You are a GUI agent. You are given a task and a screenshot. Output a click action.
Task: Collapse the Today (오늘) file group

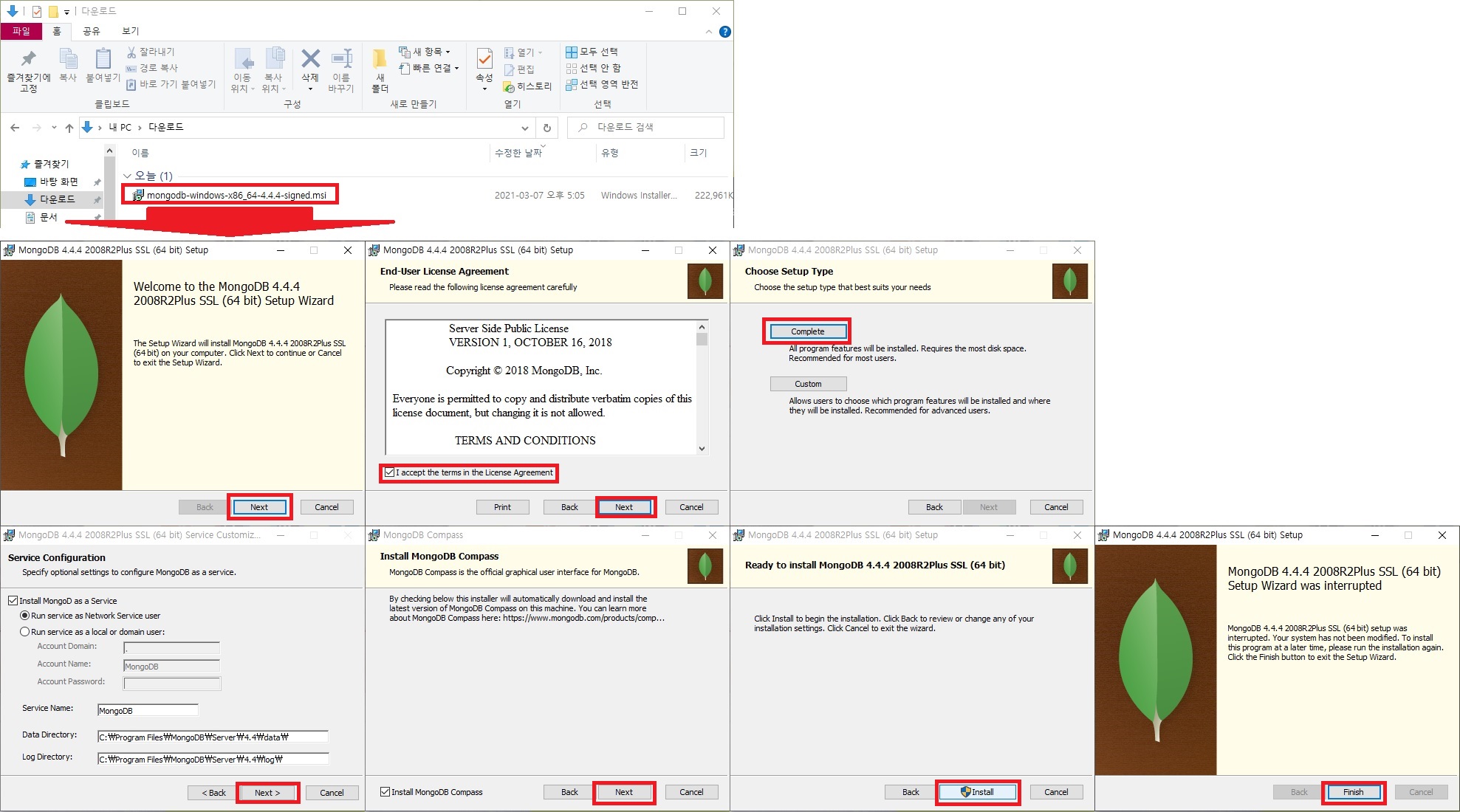click(127, 176)
